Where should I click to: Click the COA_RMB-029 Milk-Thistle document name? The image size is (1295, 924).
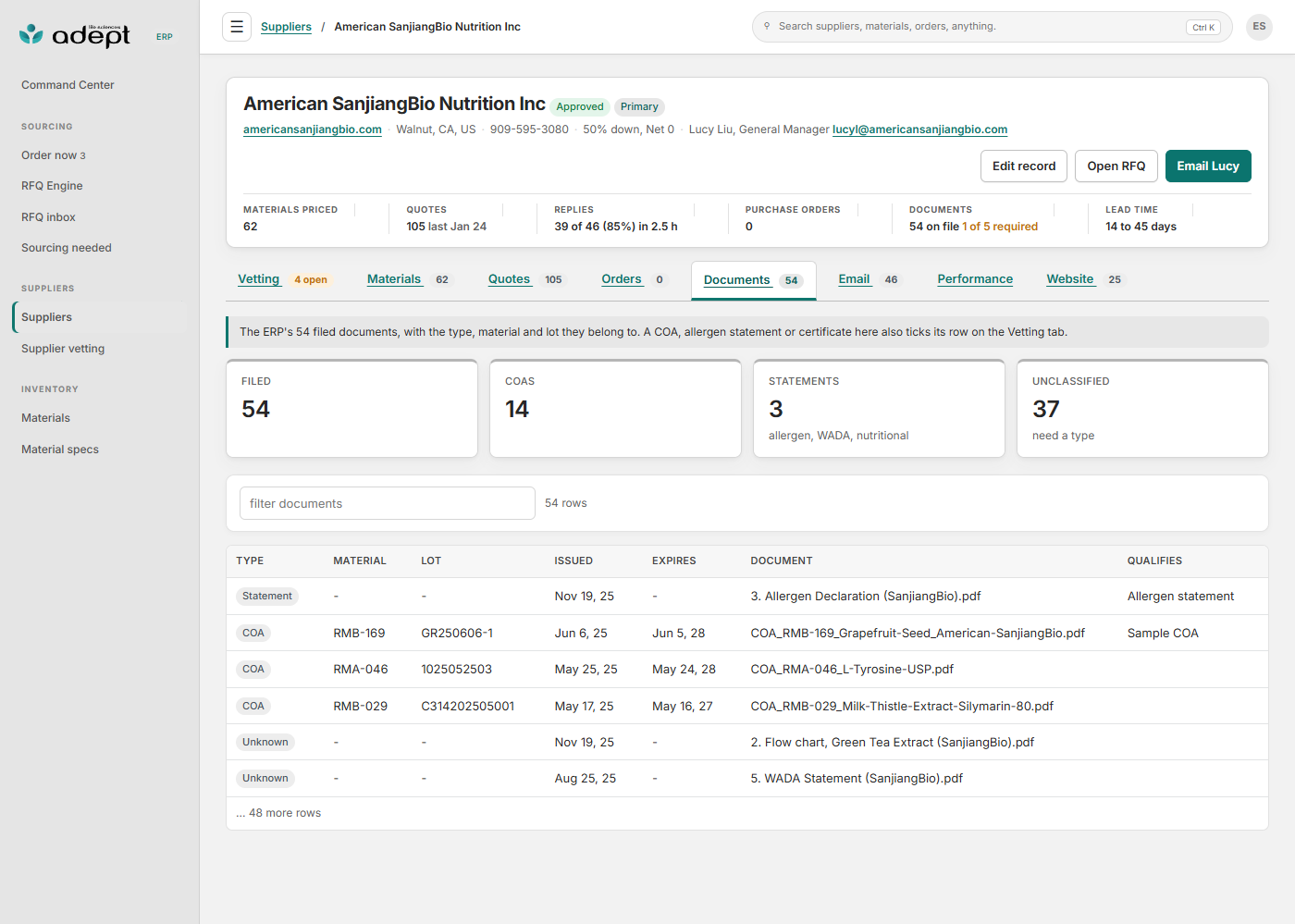[x=902, y=707]
